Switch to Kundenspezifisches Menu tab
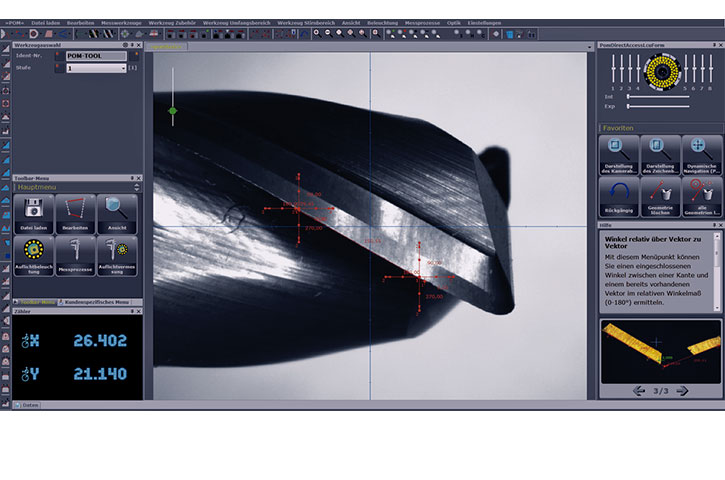 coord(95,301)
